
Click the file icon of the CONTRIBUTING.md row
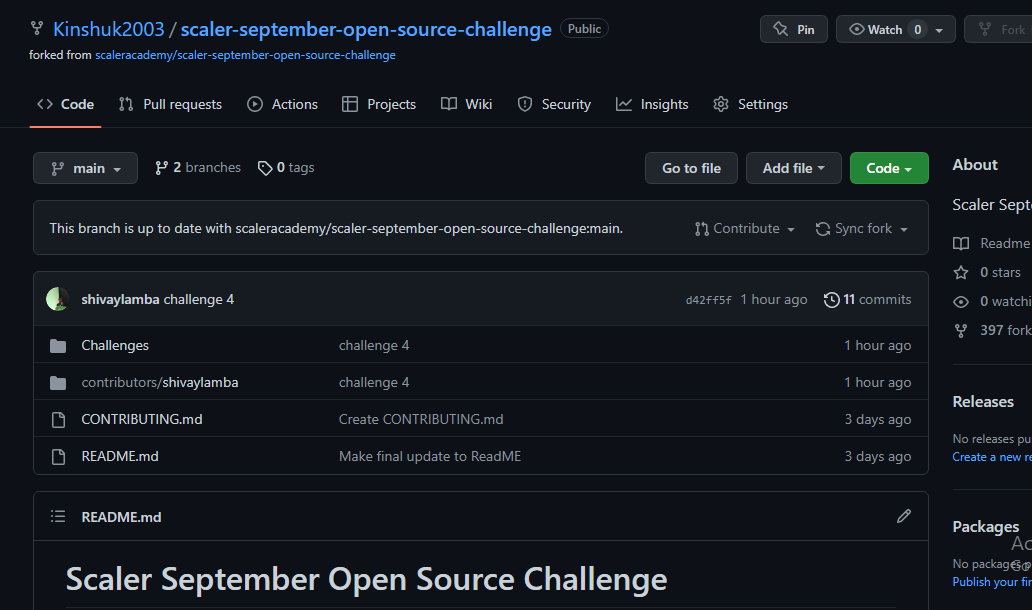tap(58, 420)
